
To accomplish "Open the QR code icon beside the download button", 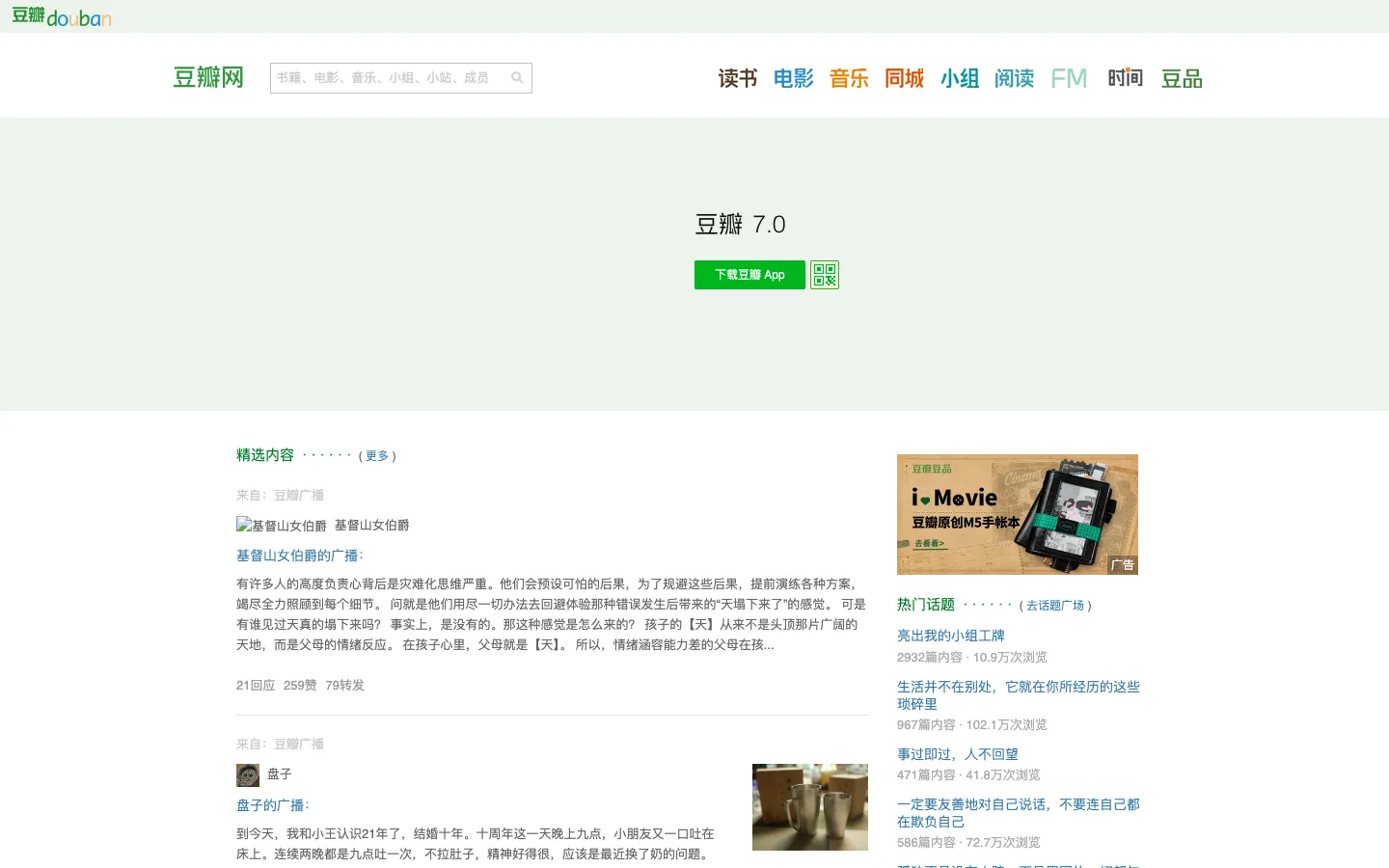I will 825,275.
